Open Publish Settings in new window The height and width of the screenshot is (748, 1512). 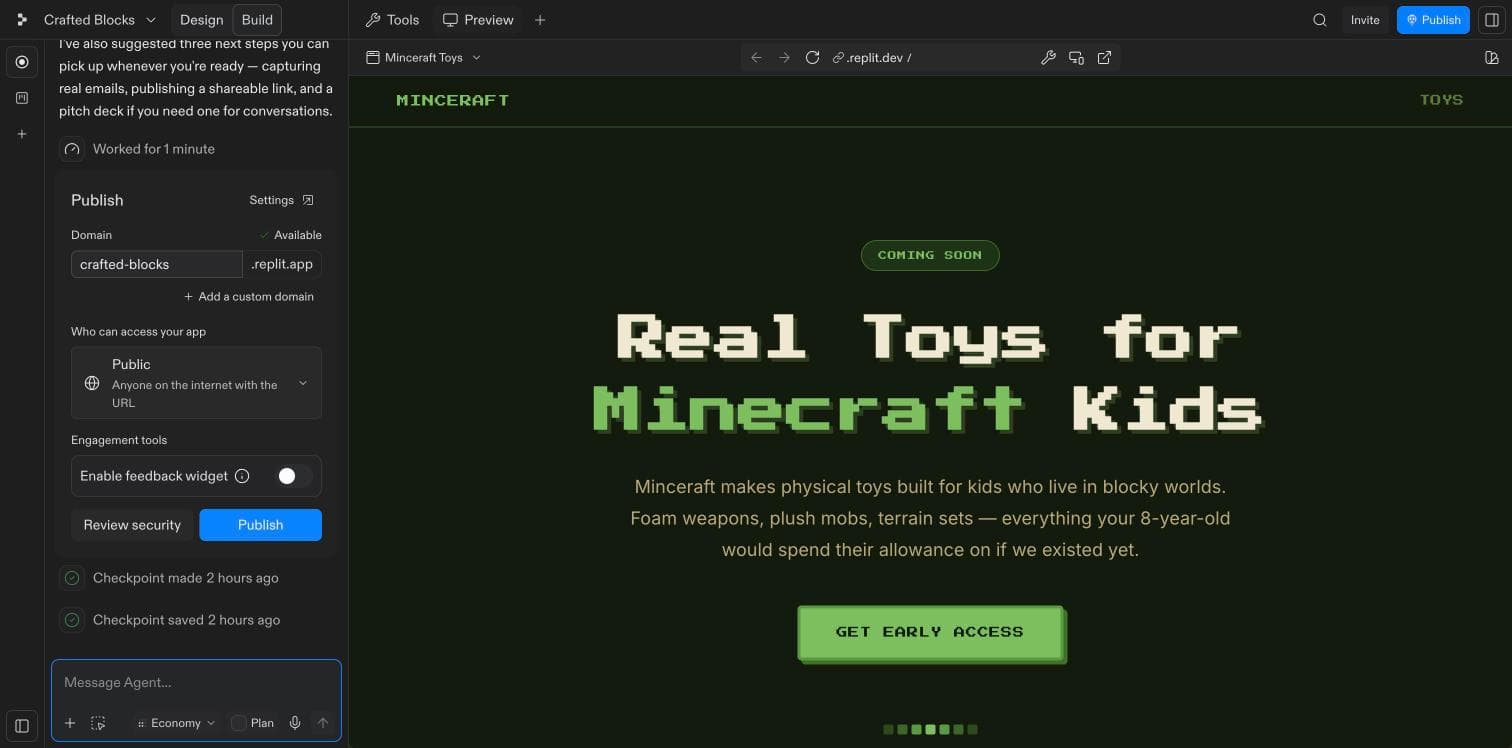[x=281, y=200]
